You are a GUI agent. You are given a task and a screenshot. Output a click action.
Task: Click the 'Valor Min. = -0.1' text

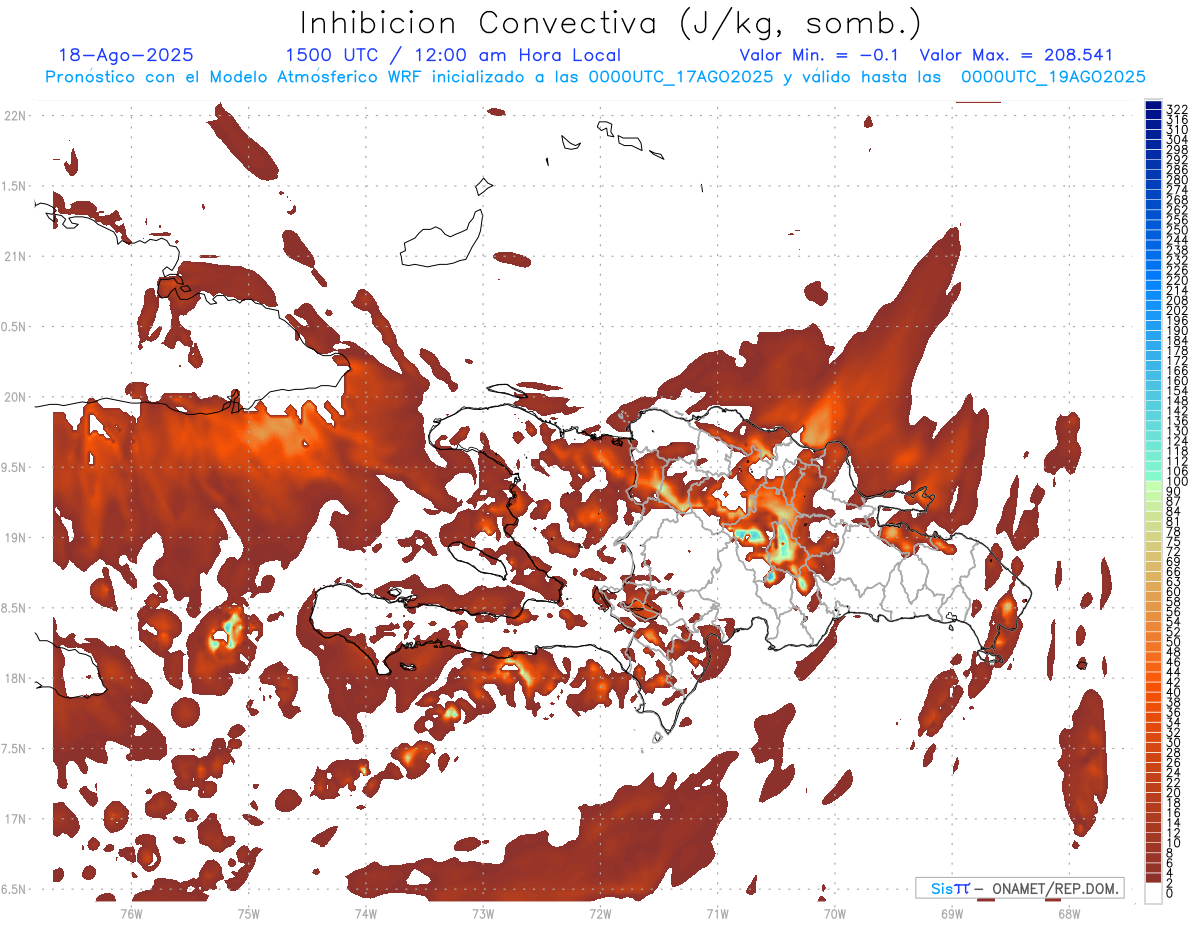point(819,56)
